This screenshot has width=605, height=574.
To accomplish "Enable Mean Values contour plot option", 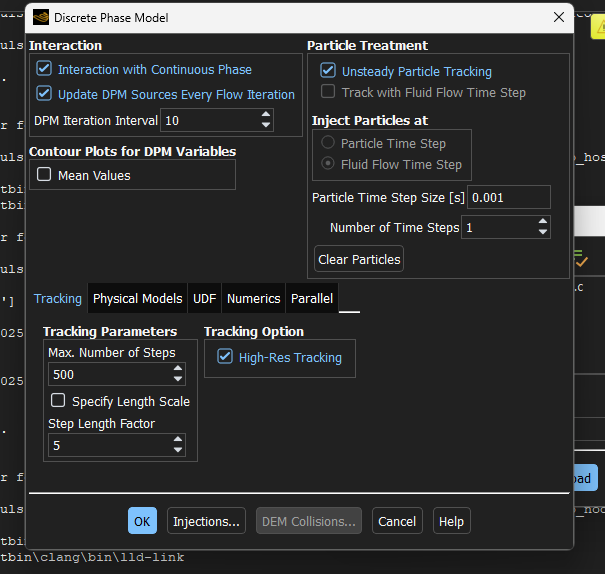I will [44, 175].
